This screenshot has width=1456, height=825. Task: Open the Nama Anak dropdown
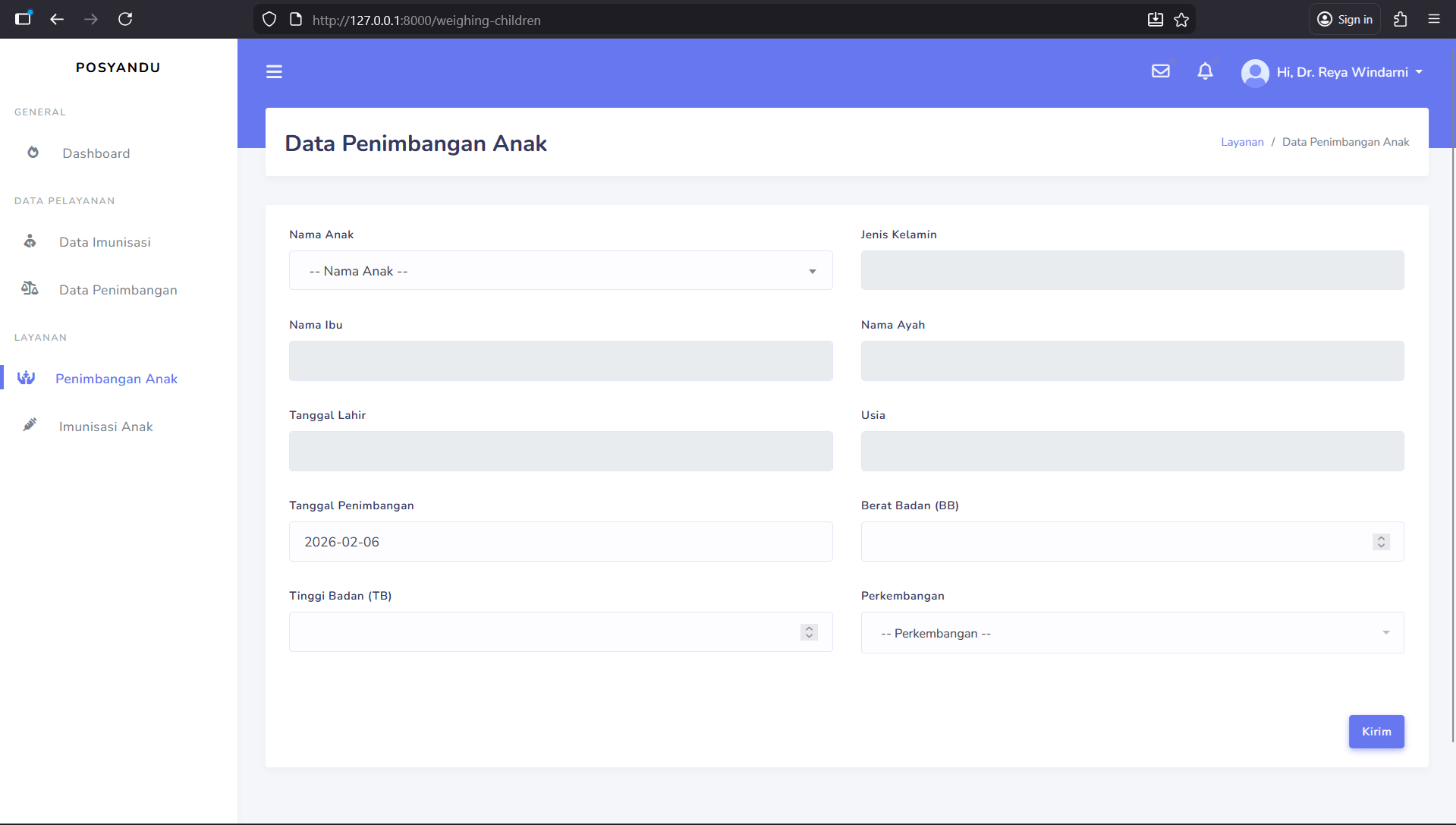(x=561, y=270)
